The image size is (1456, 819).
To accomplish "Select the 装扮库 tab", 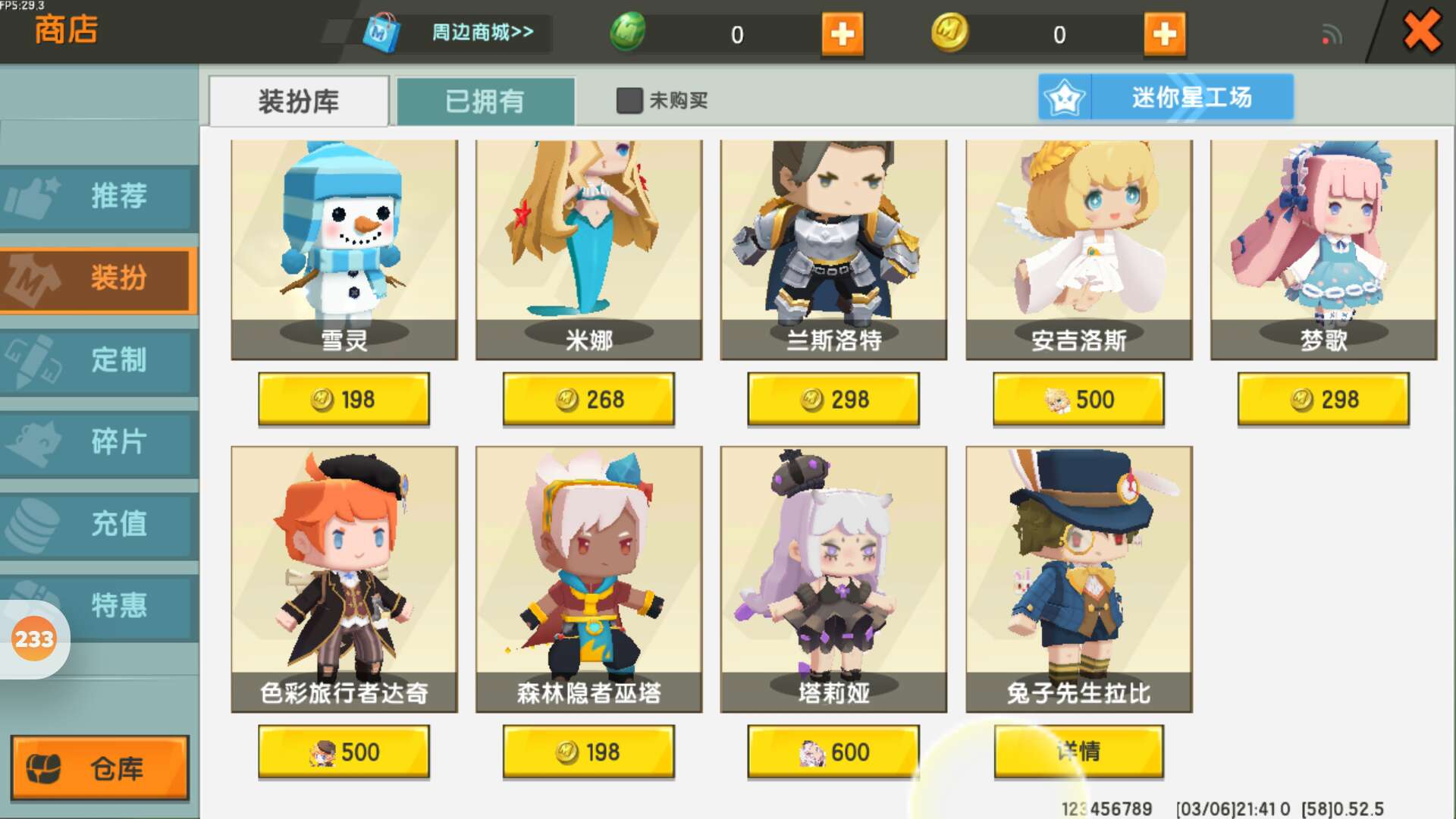I will 299,101.
